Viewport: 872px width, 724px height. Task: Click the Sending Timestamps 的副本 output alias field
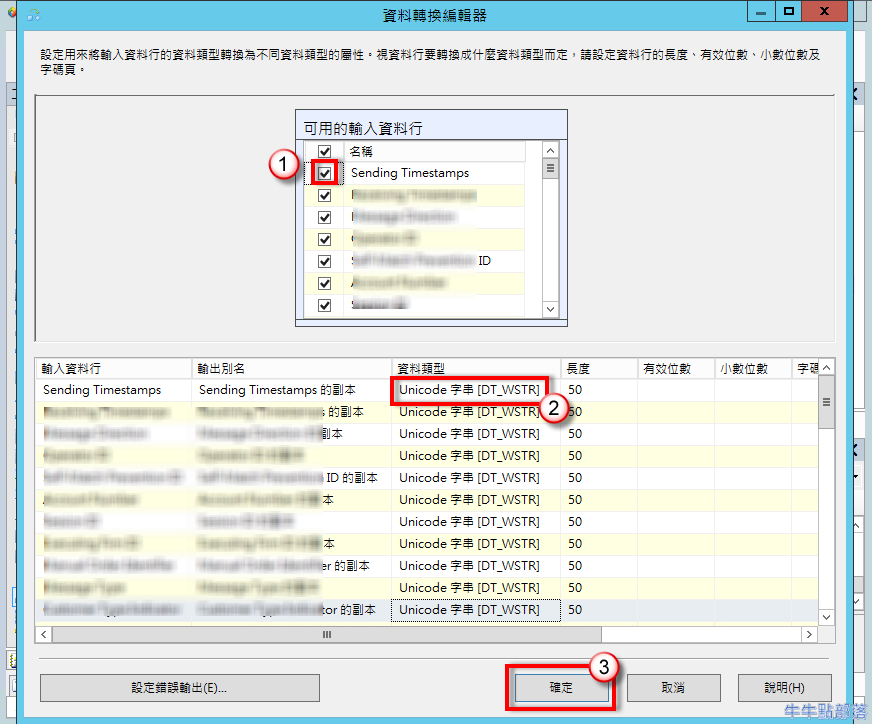coord(290,390)
